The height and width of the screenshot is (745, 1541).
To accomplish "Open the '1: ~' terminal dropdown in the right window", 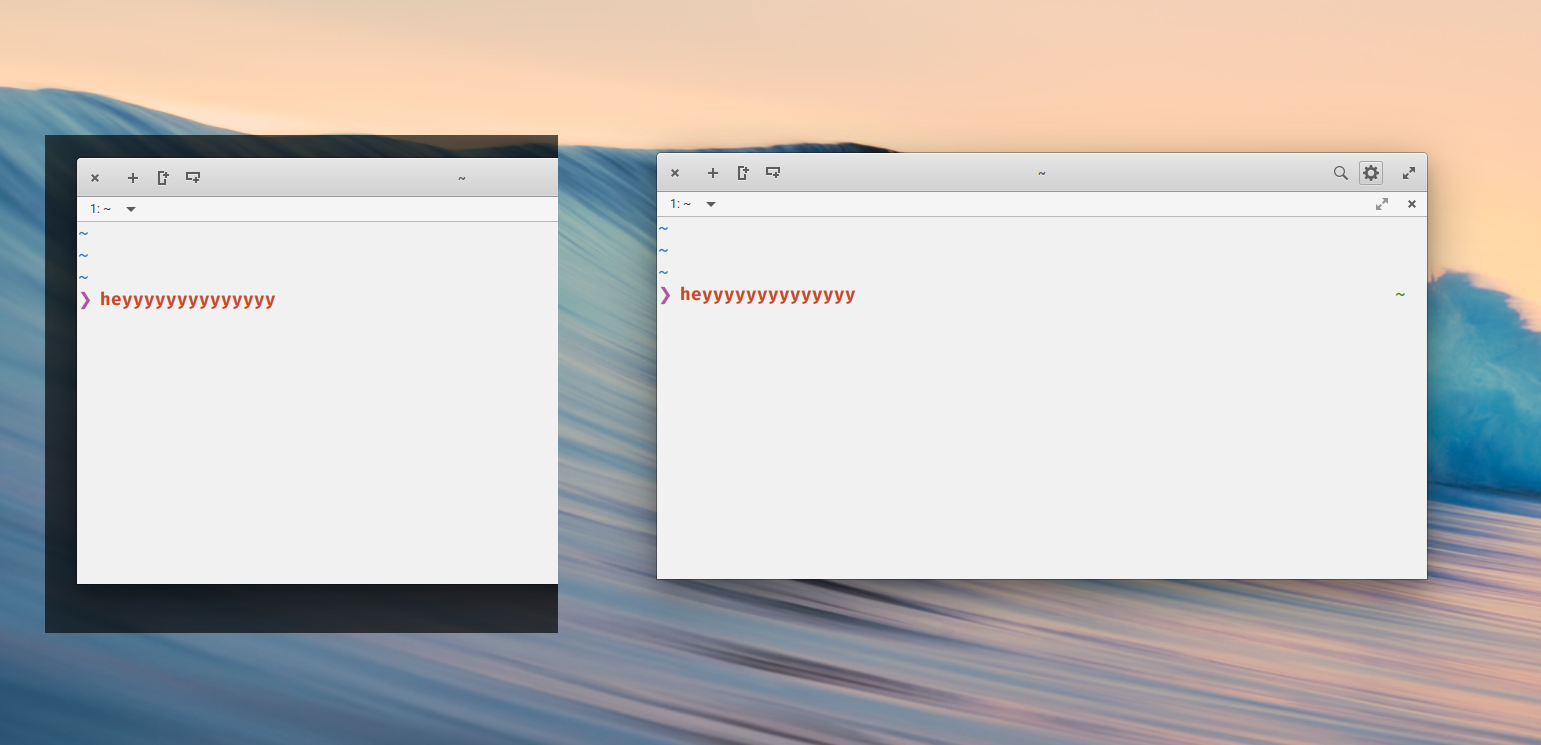I will click(694, 204).
